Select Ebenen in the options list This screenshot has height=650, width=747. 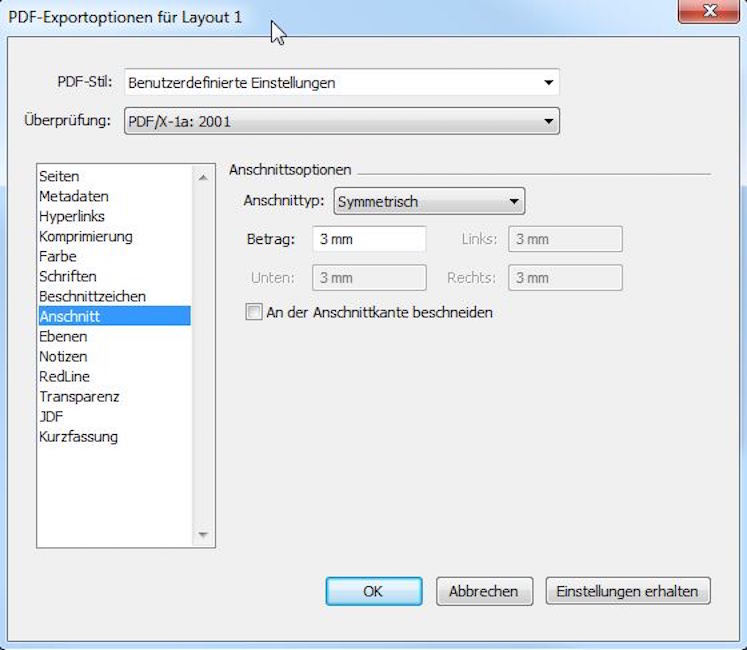click(x=114, y=336)
